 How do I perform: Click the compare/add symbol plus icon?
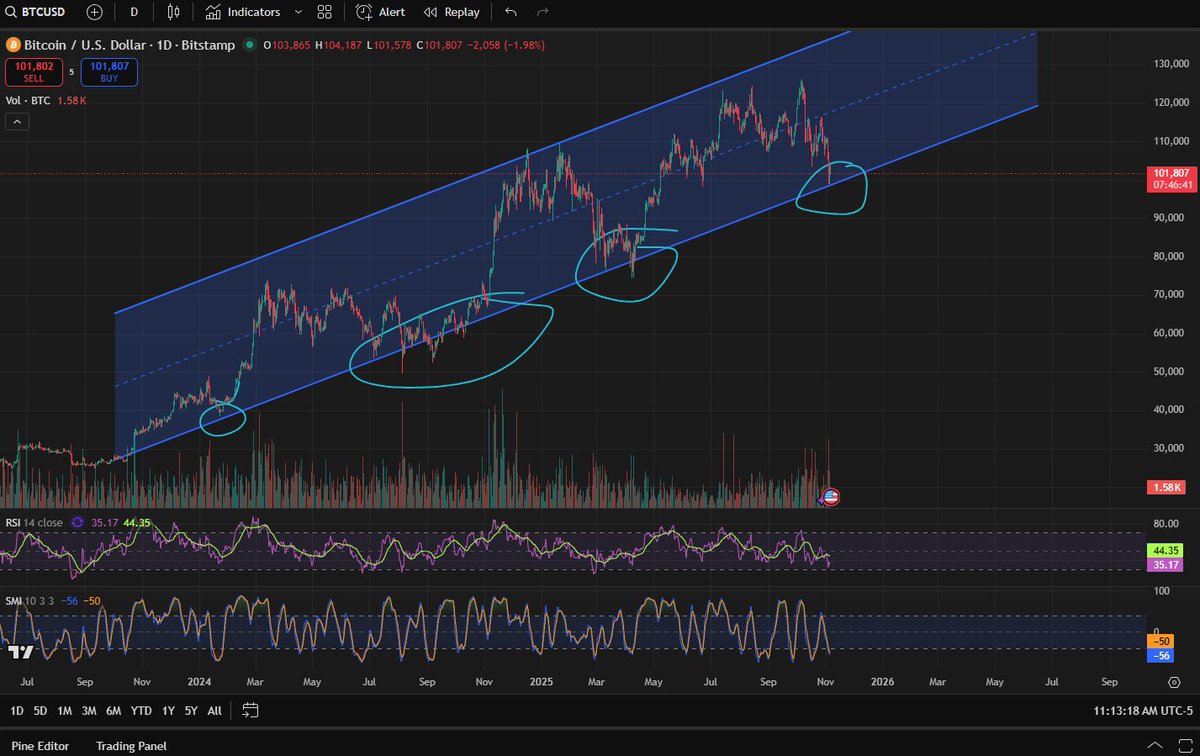pyautogui.click(x=93, y=12)
